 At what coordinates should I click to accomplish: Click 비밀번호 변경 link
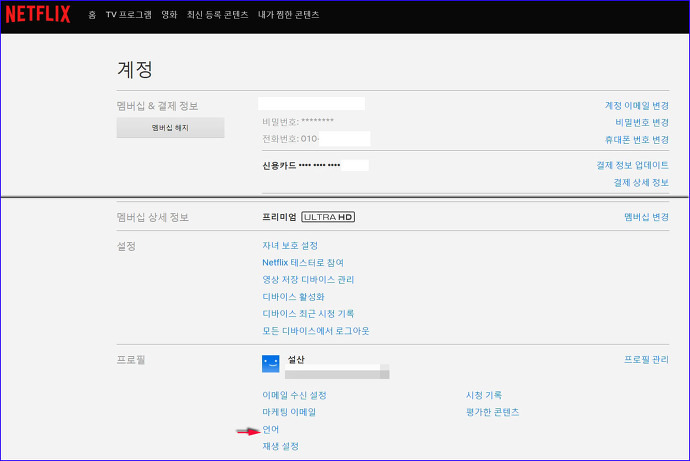(x=642, y=122)
